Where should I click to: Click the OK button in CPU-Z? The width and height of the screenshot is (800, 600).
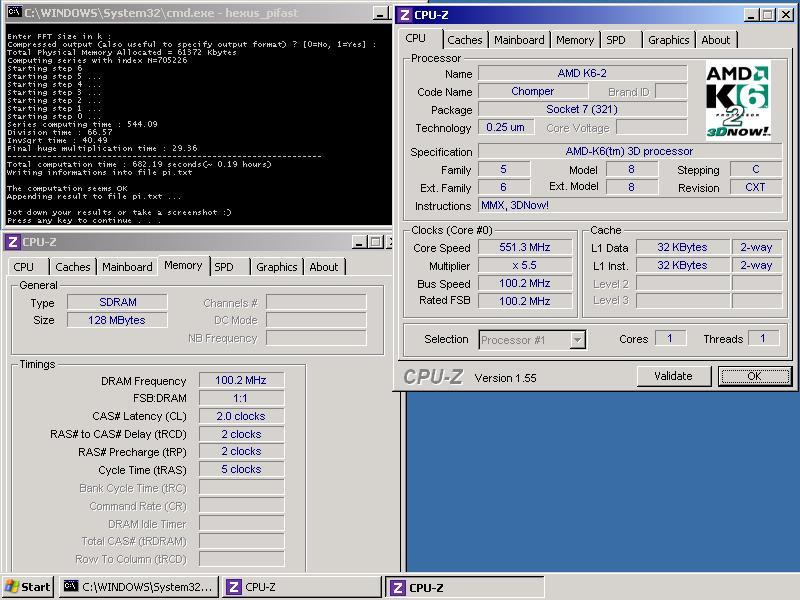(755, 376)
